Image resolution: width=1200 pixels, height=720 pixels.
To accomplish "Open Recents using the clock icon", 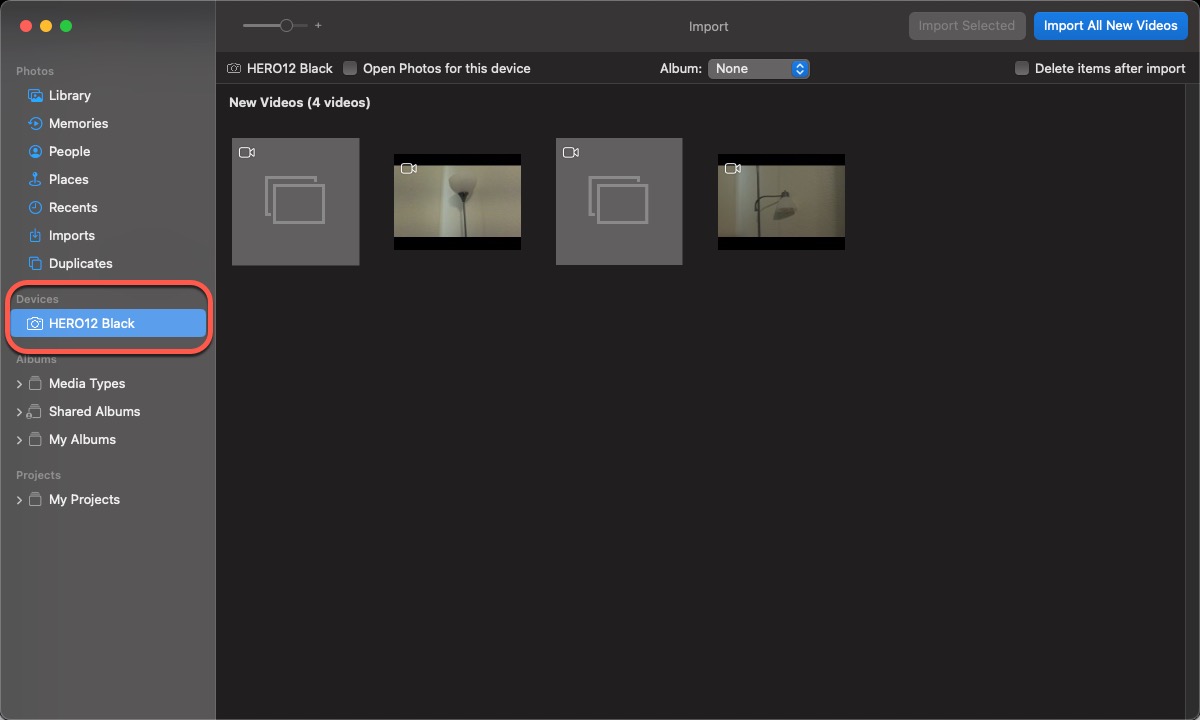I will (x=35, y=208).
